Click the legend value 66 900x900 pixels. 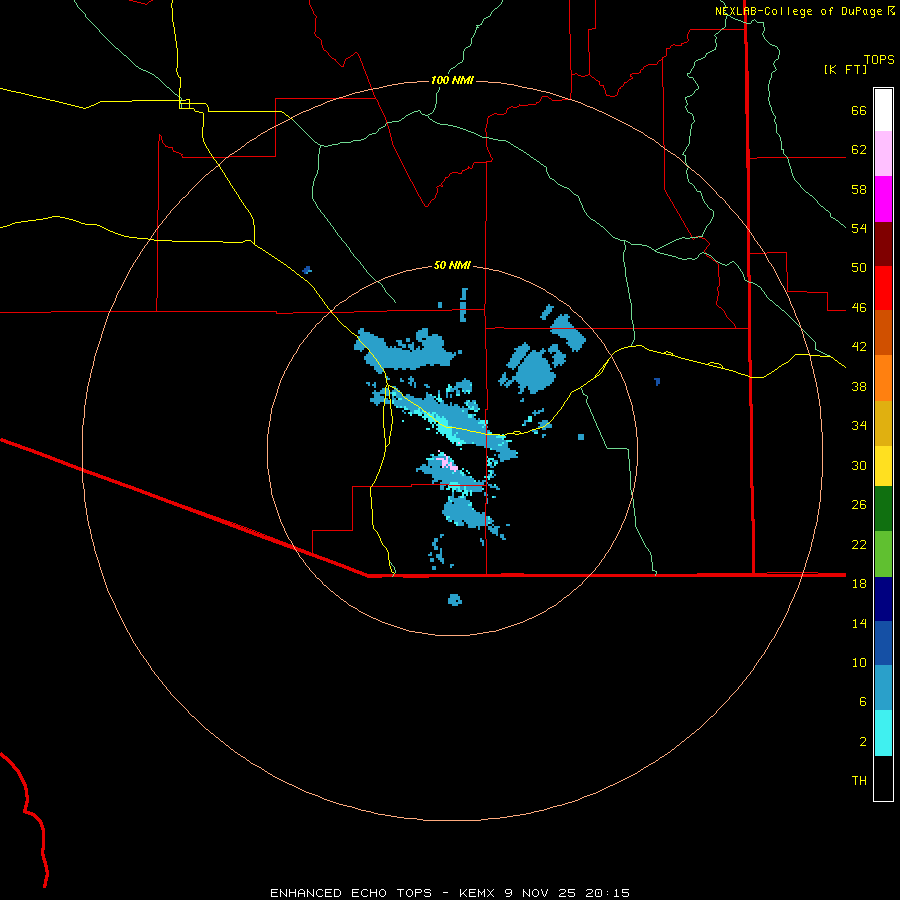click(x=859, y=111)
